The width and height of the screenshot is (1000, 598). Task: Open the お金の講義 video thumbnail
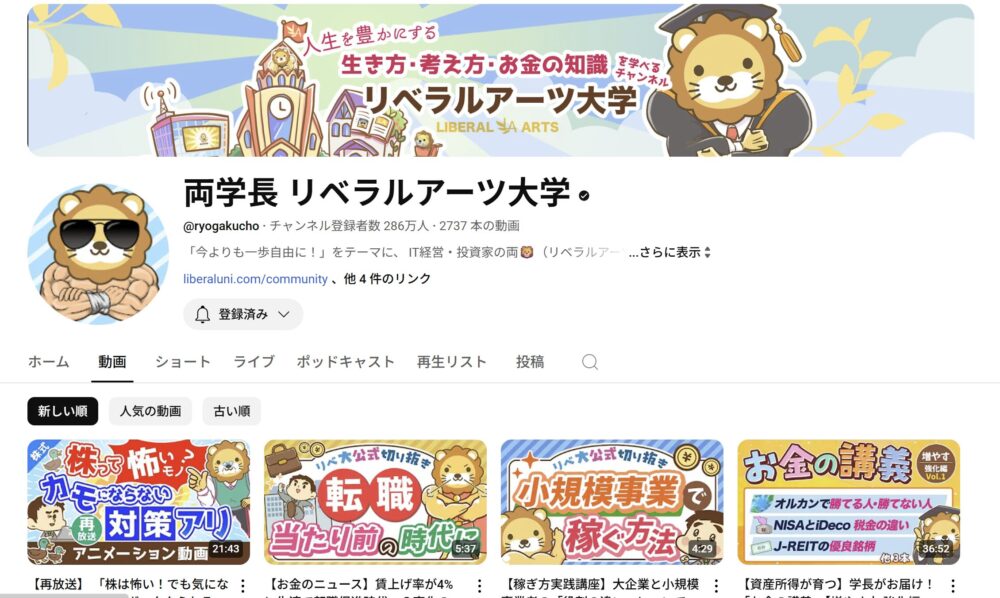(848, 502)
